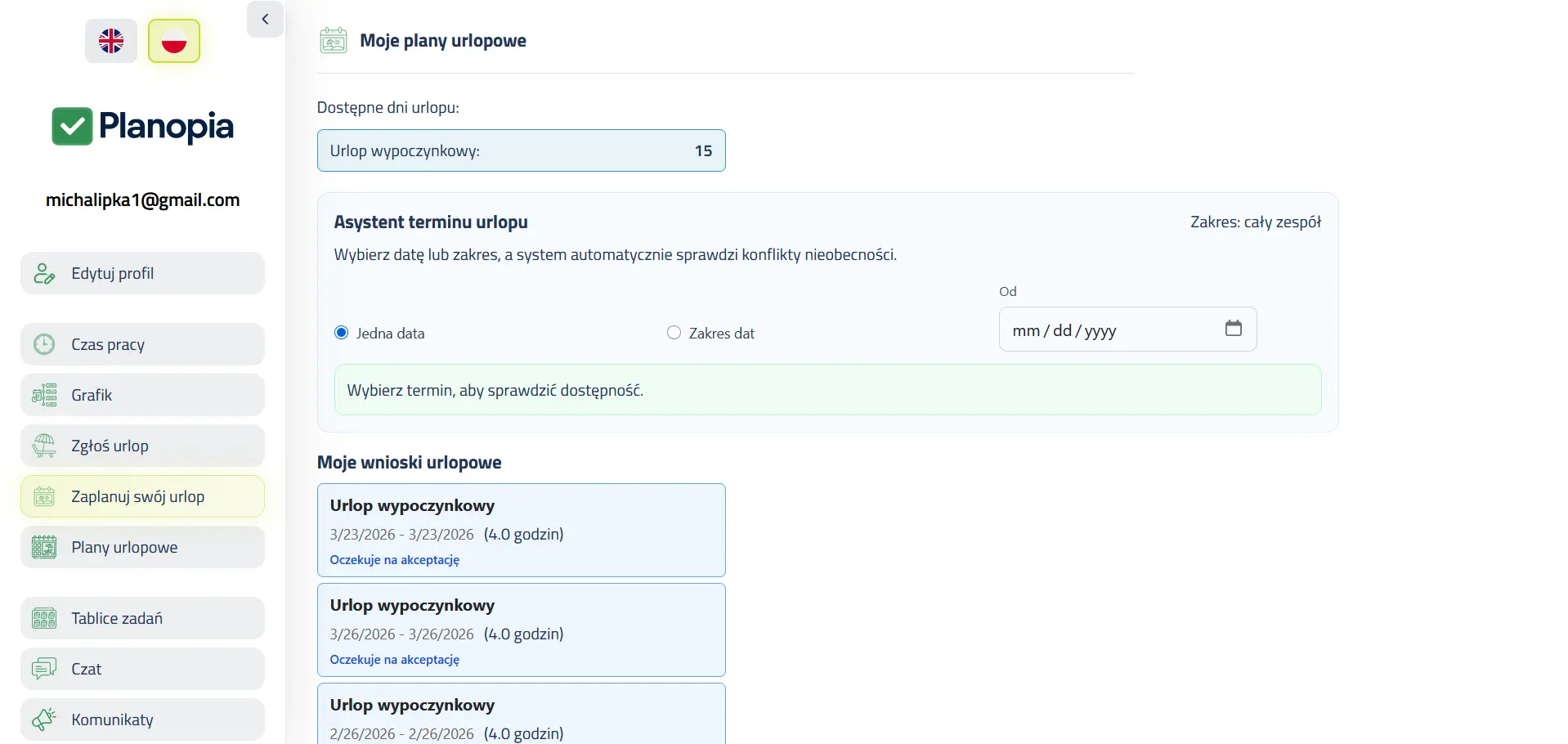Click the calendar icon beside the page title

[x=334, y=40]
